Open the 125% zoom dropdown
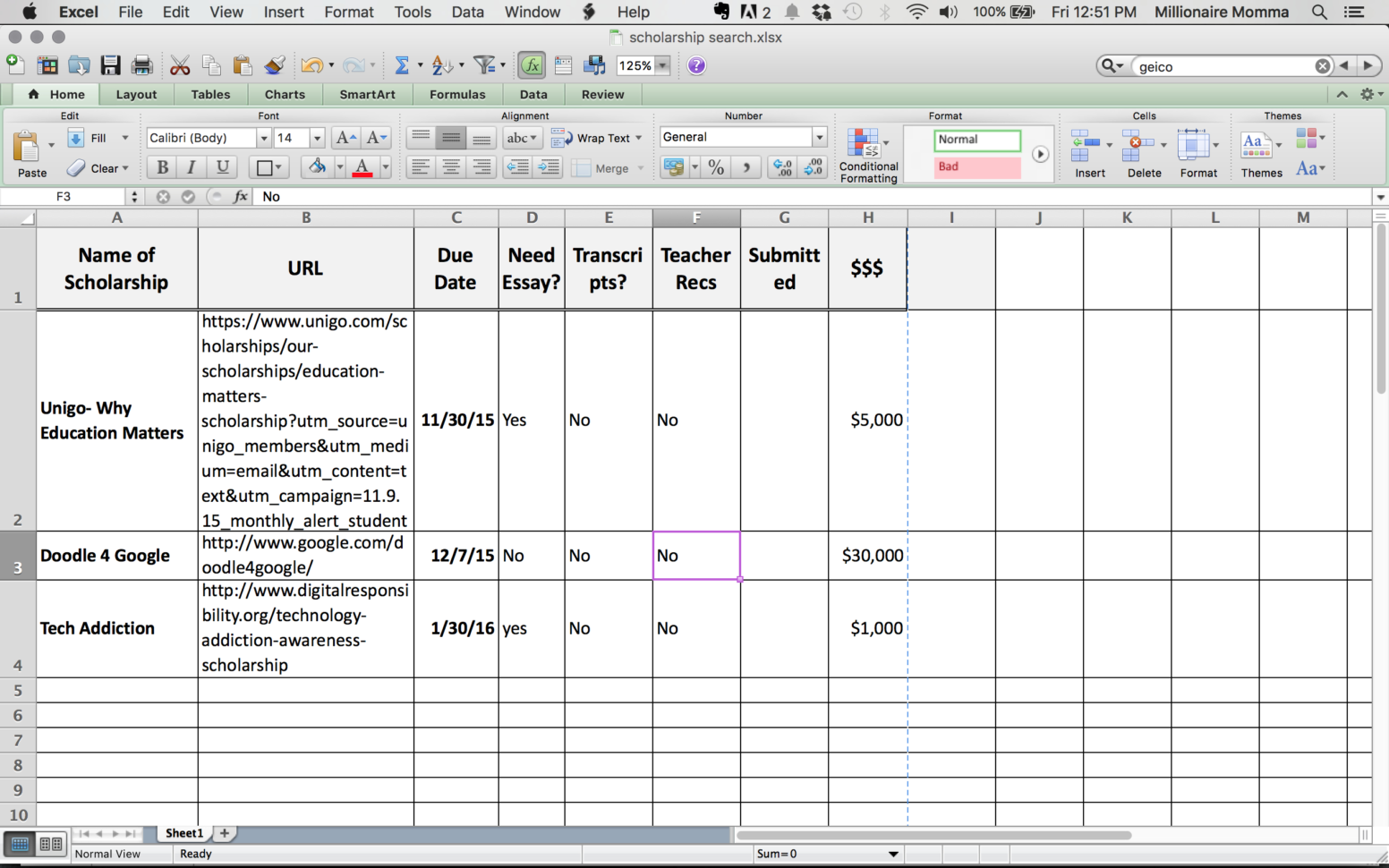Screen dimensions: 1389x868 coord(663,65)
